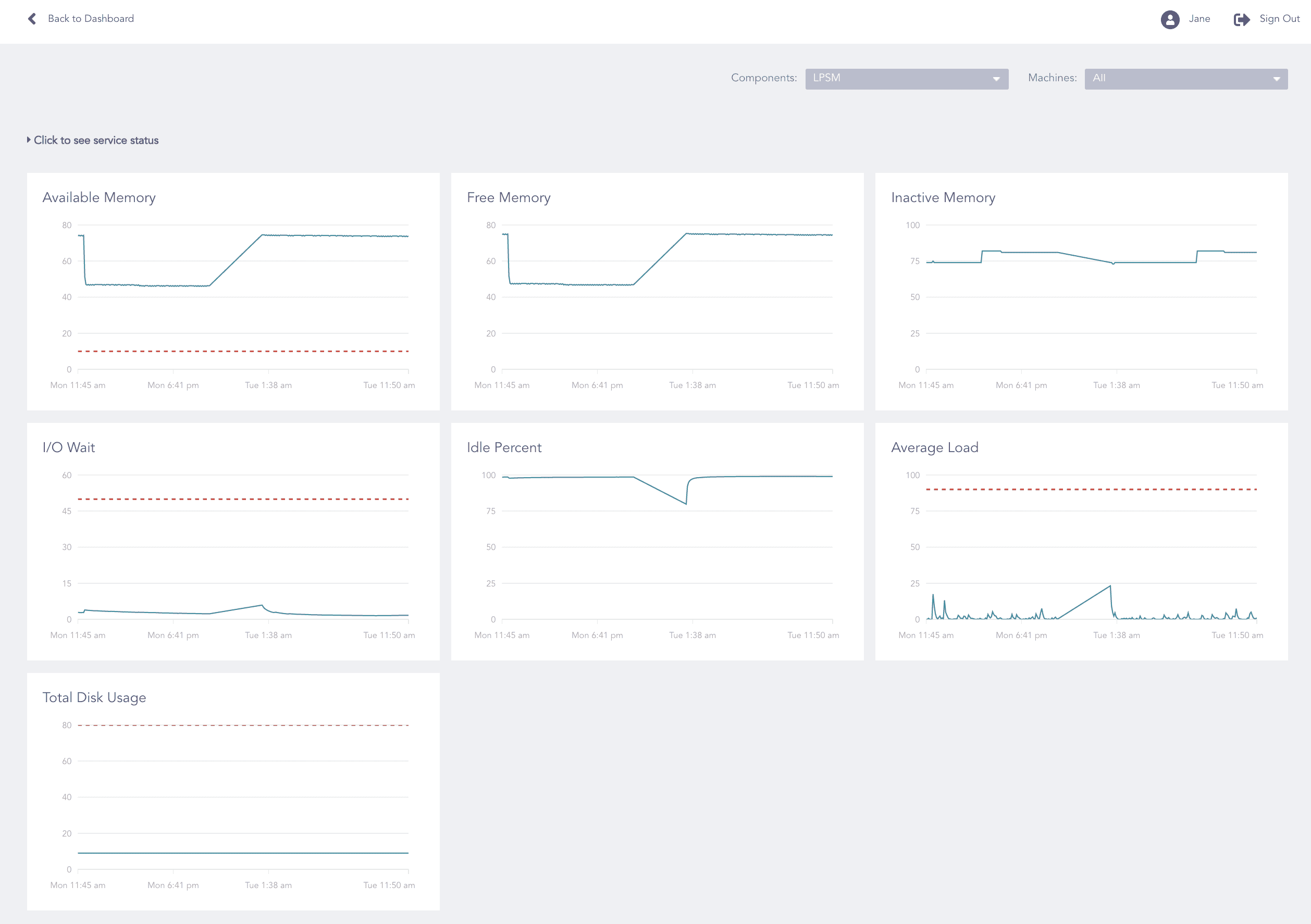Viewport: 1311px width, 924px height.
Task: Click the Jane username label
Action: (1199, 19)
